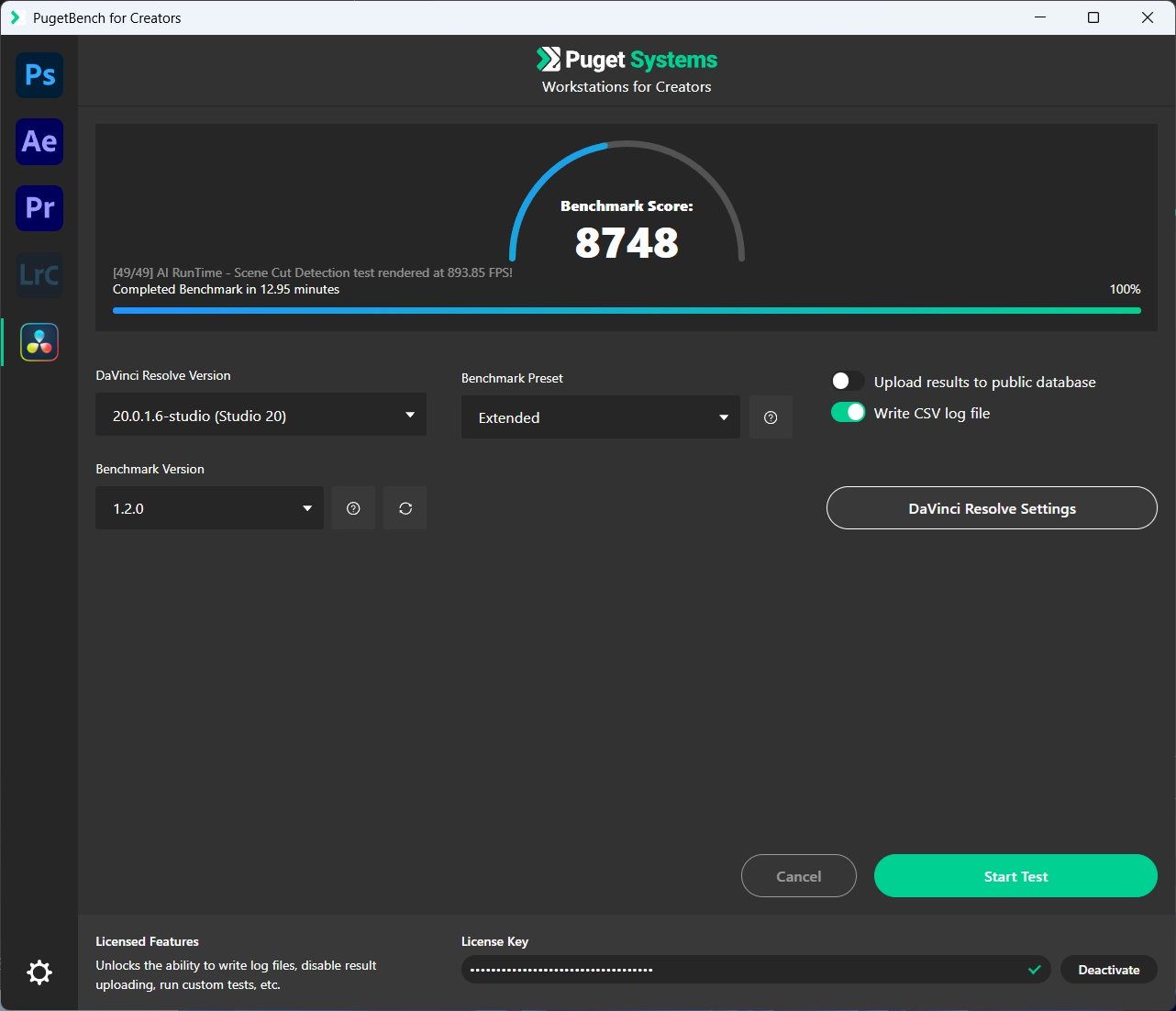Click 'Write CSV log file' label
This screenshot has width=1176, height=1011.
click(932, 413)
